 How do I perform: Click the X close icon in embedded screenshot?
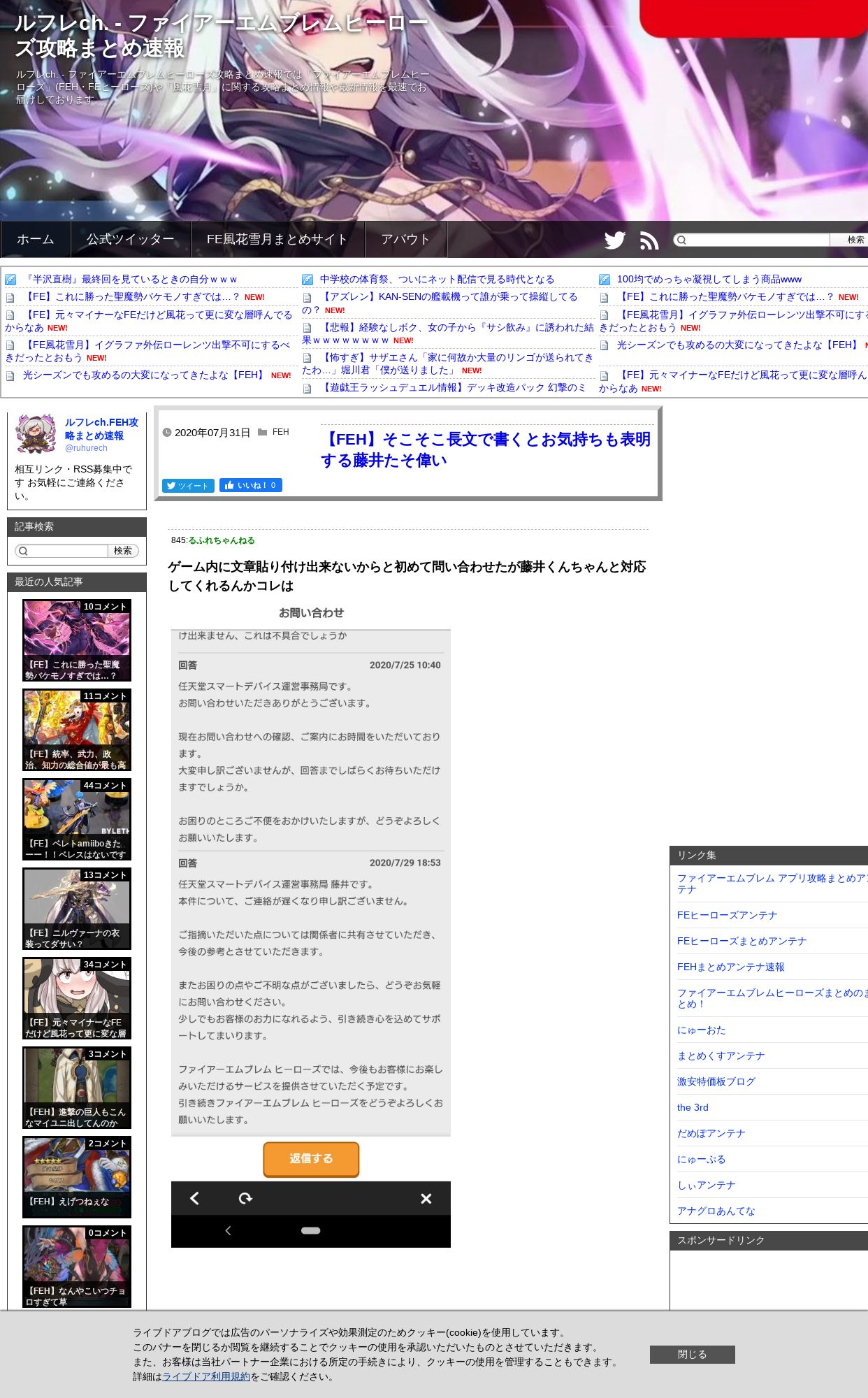tap(426, 1198)
